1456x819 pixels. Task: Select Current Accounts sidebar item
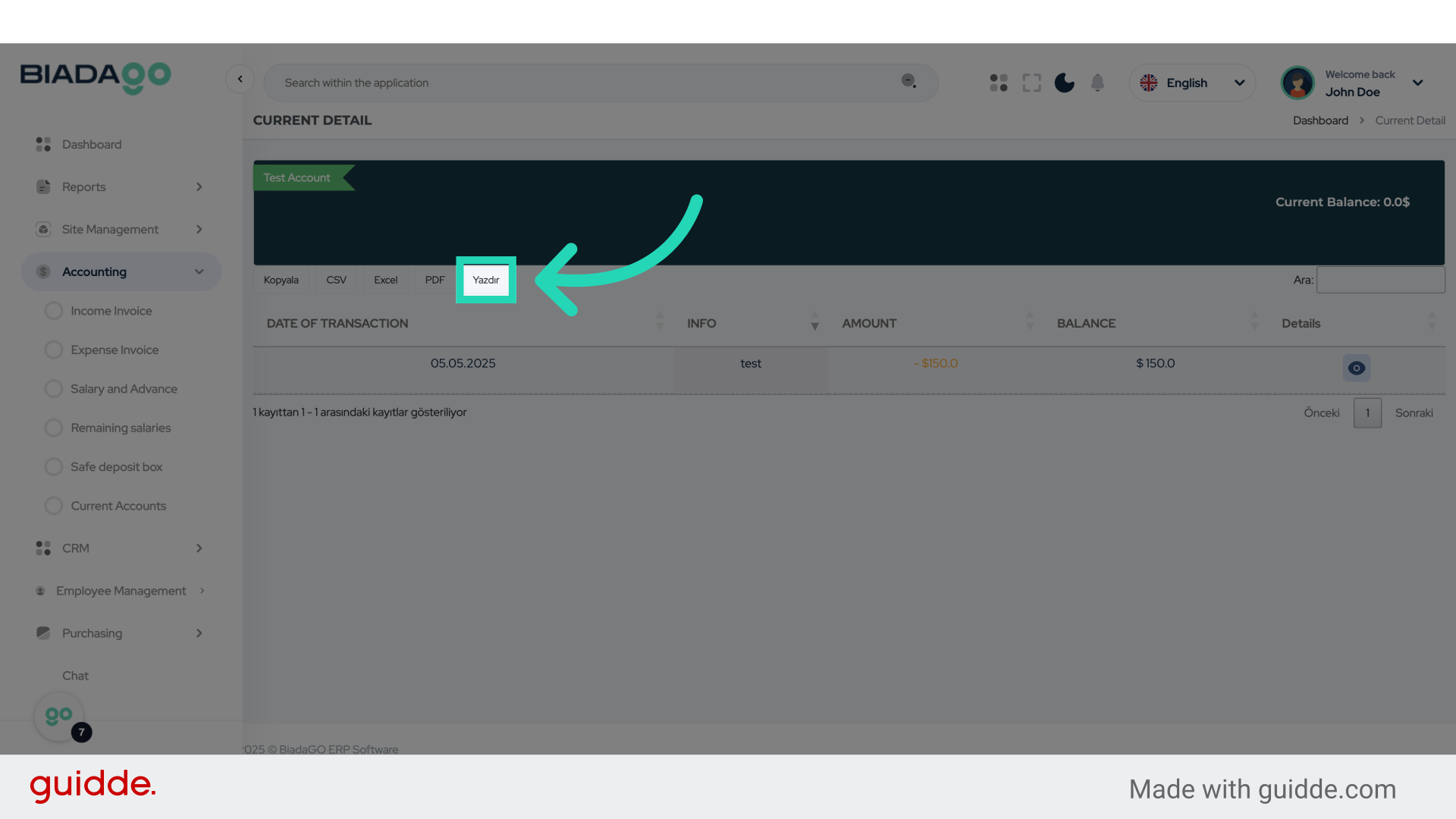click(118, 506)
